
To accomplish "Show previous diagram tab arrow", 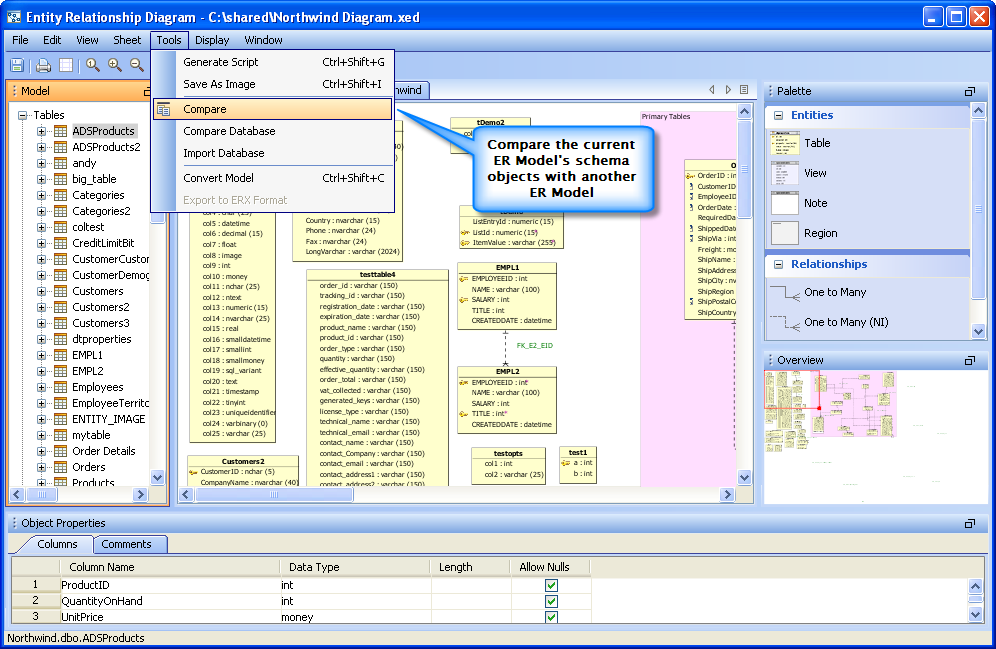I will (711, 90).
